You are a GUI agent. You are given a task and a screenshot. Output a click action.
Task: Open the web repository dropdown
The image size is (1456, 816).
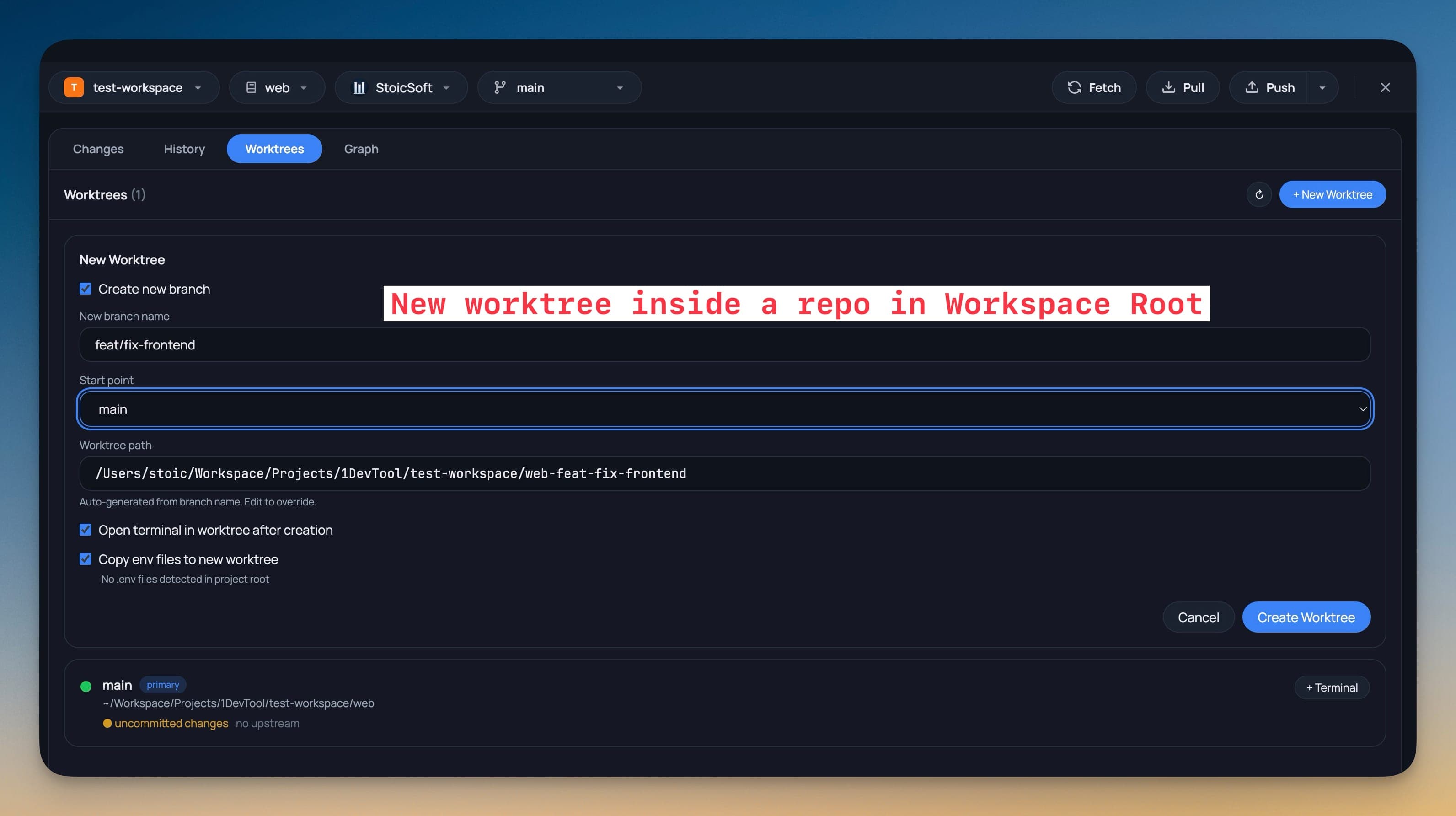click(277, 88)
